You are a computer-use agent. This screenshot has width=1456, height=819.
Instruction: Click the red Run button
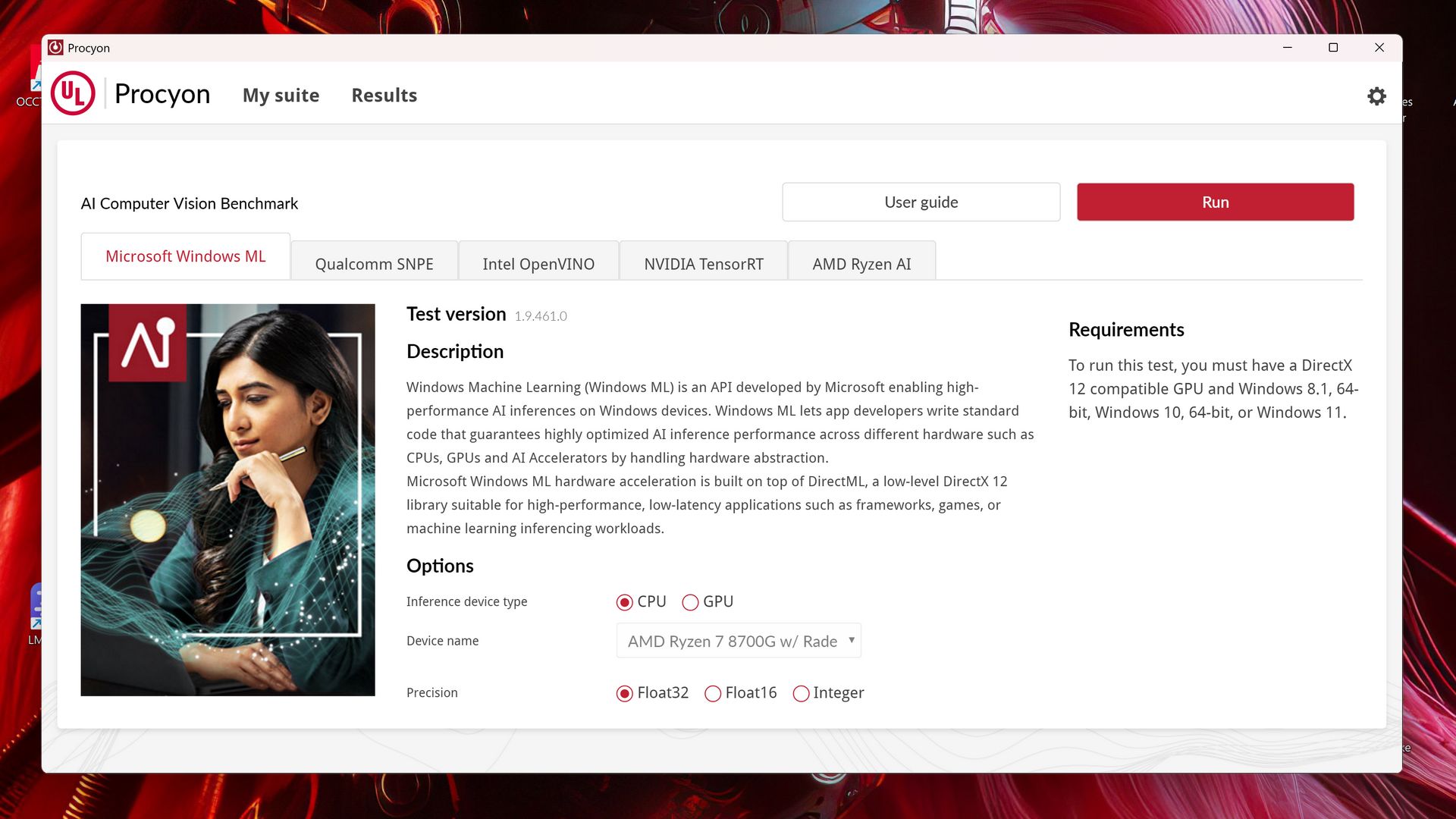1215,202
